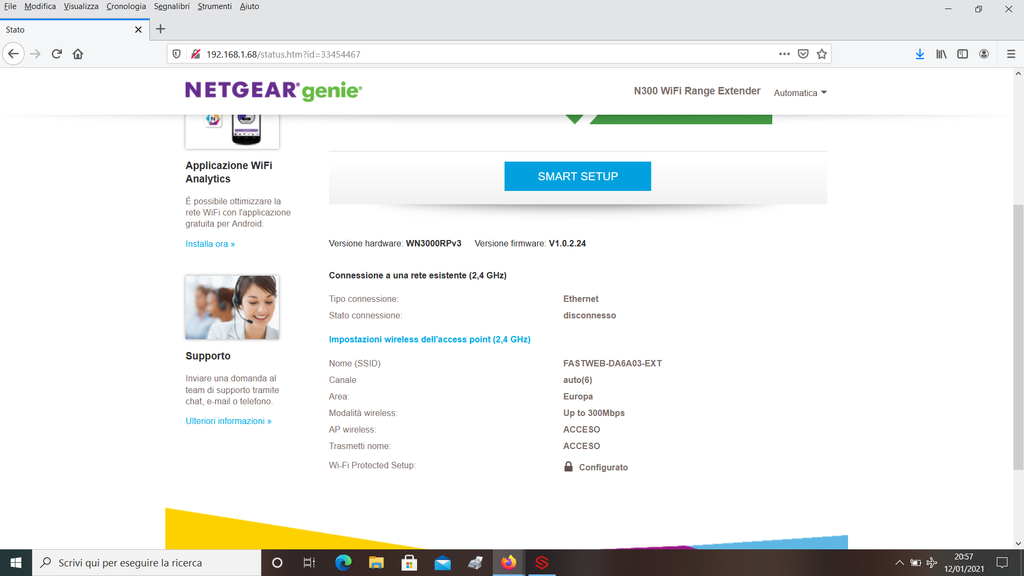Viewport: 1024px width, 576px height.
Task: Open the Visualizza menu
Action: click(x=81, y=7)
